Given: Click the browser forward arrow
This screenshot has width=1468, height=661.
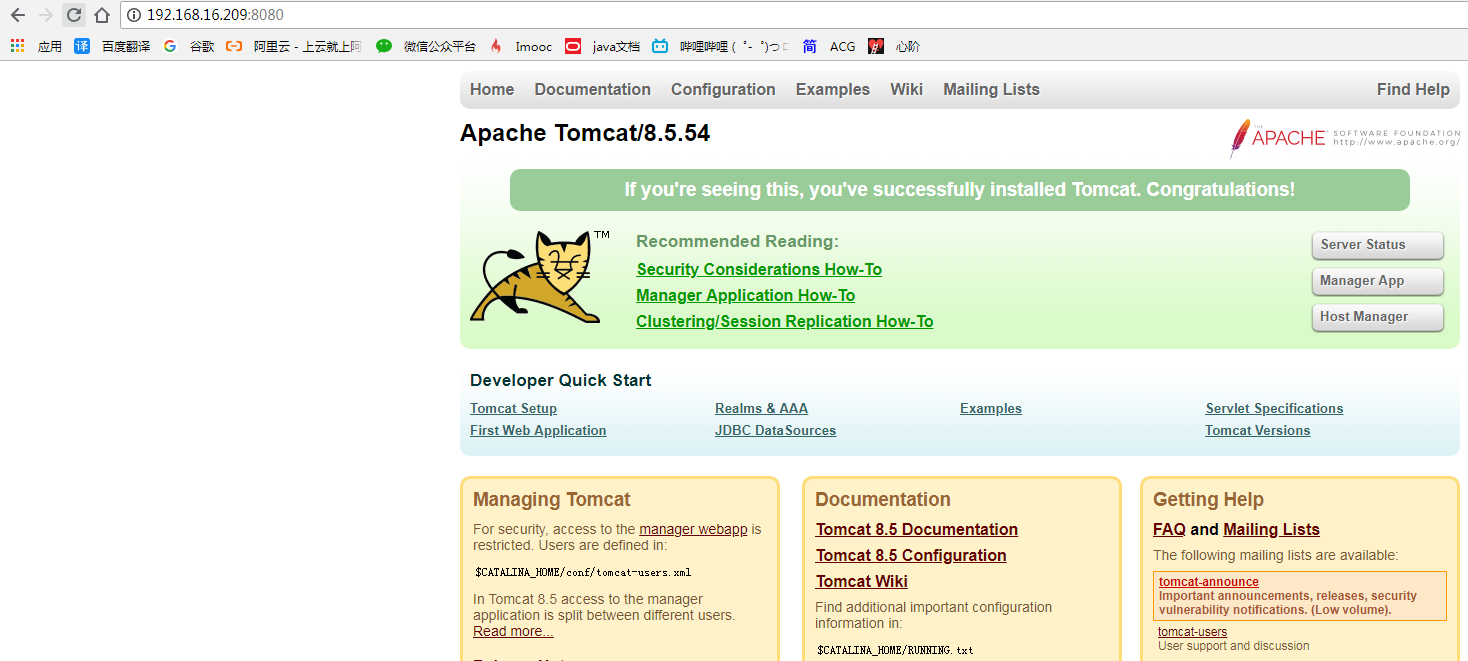Looking at the screenshot, I should tap(46, 15).
